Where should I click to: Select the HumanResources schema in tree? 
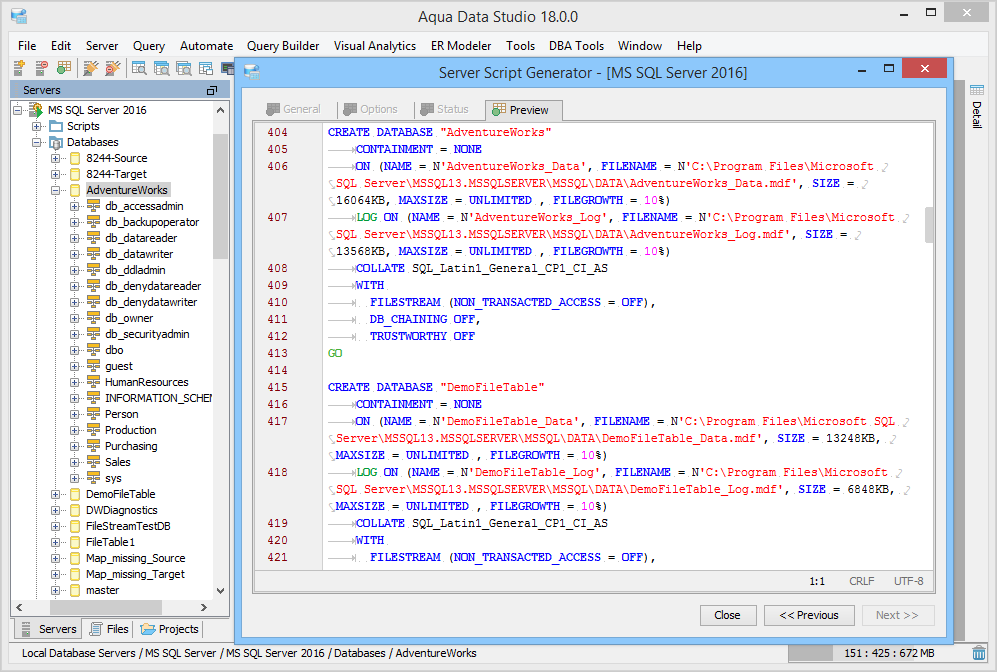146,382
